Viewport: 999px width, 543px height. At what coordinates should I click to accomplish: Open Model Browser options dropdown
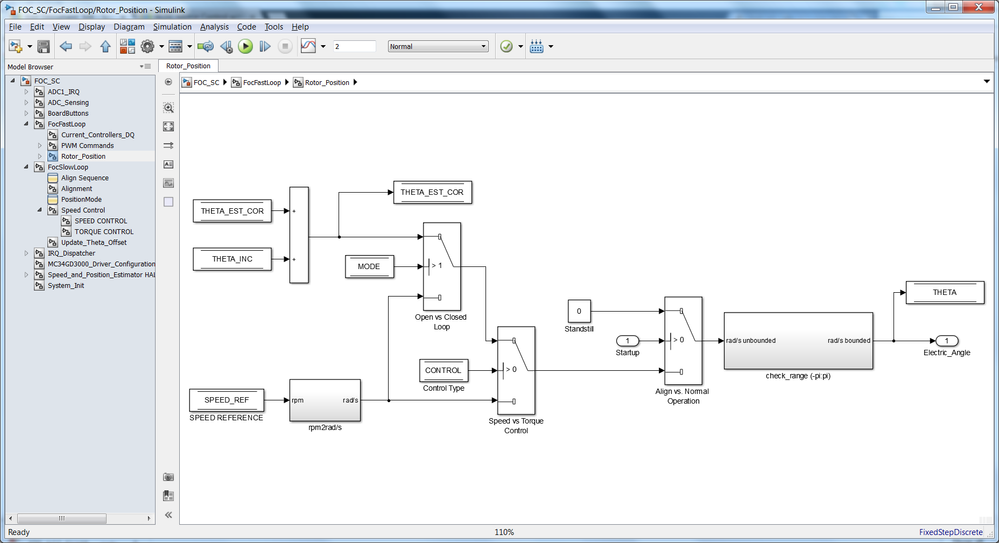click(145, 66)
